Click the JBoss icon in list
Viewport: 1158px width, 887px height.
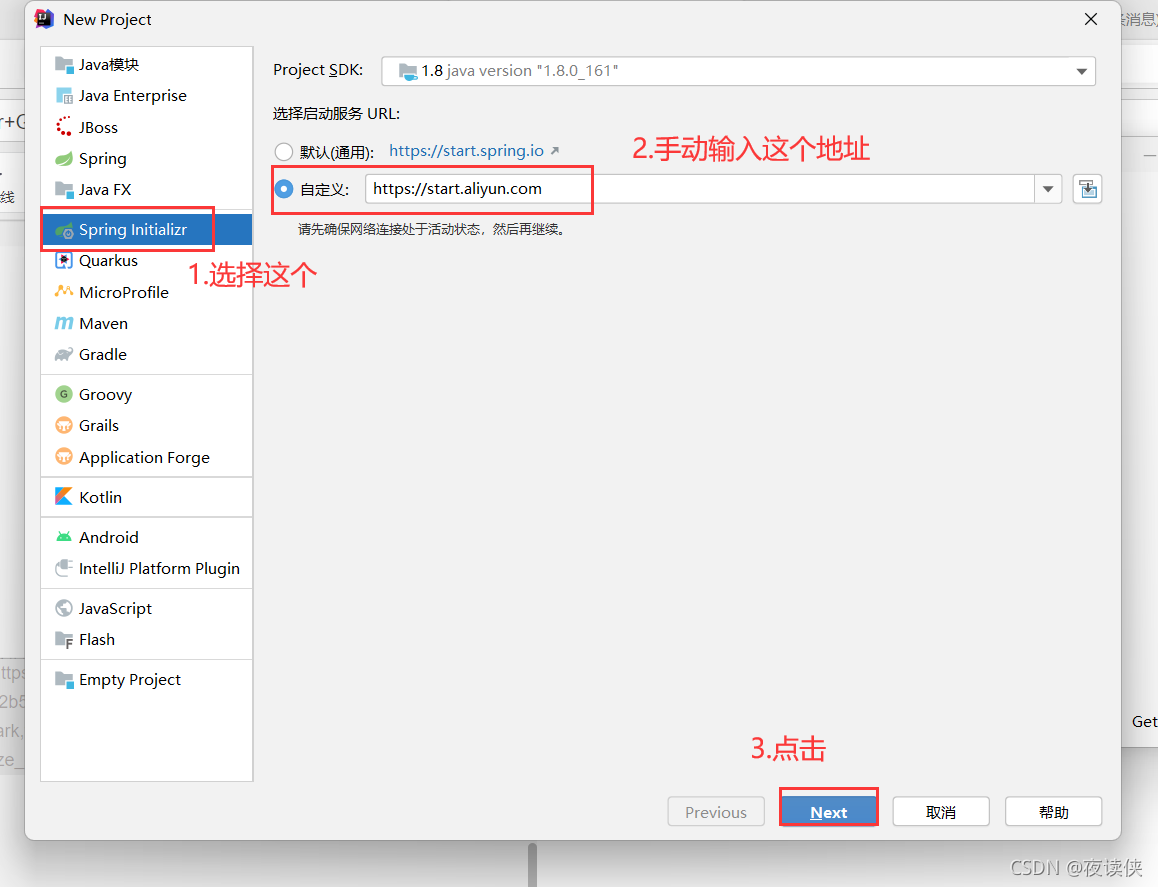coord(64,127)
